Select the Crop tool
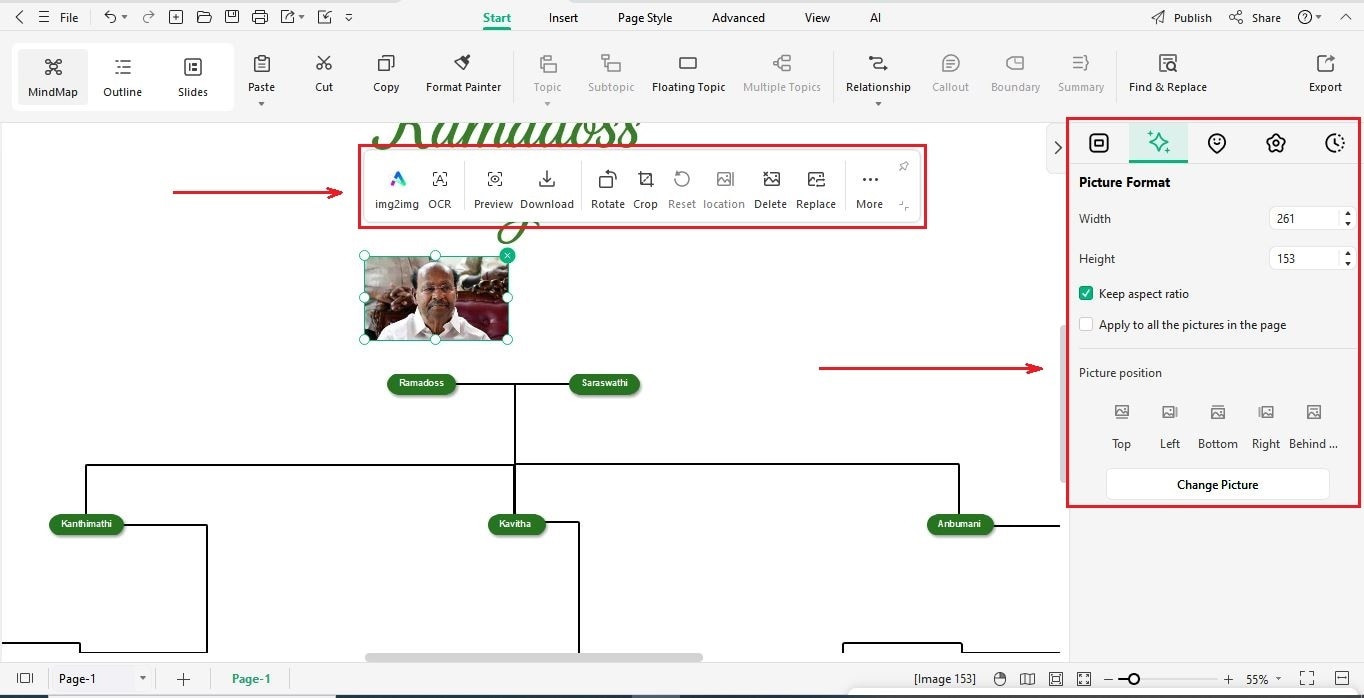Screen dimensions: 1364x698 coord(646,189)
